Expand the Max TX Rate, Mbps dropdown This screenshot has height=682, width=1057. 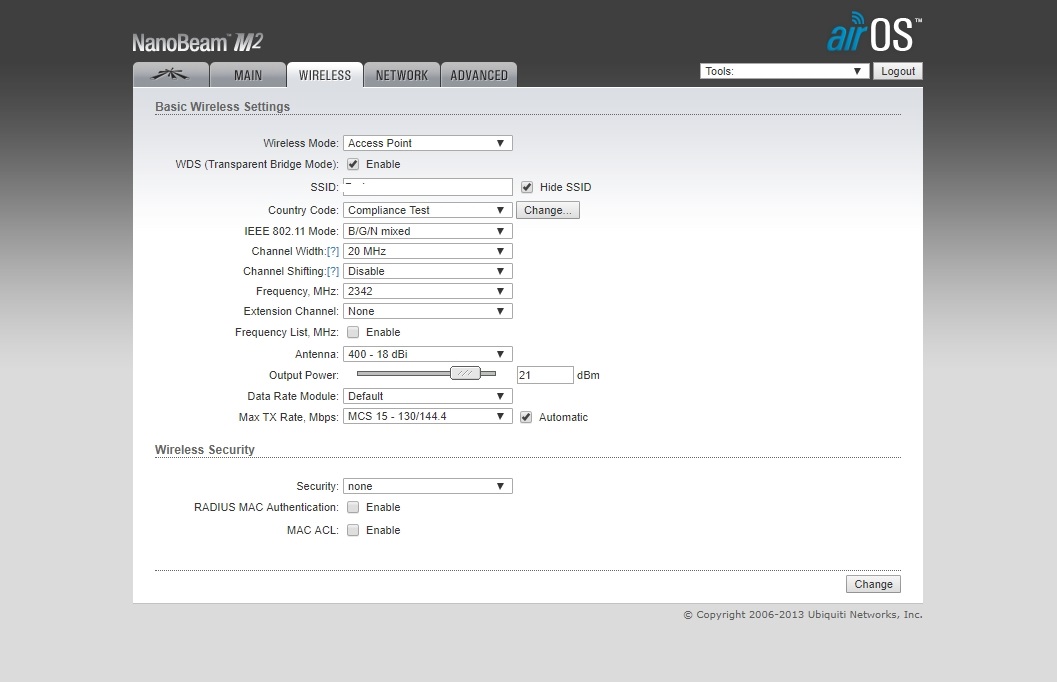click(427, 416)
